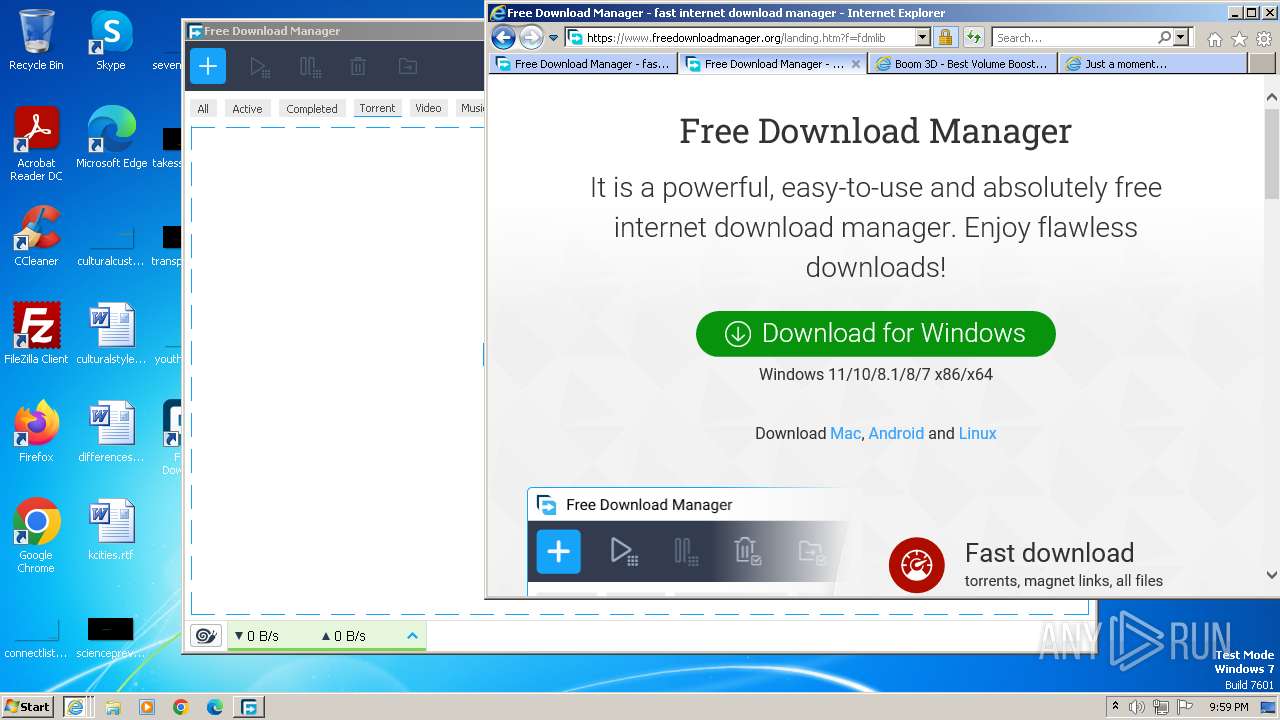Open the recent pages dropdown next to Forward
Image resolution: width=1280 pixels, height=720 pixels.
point(553,38)
